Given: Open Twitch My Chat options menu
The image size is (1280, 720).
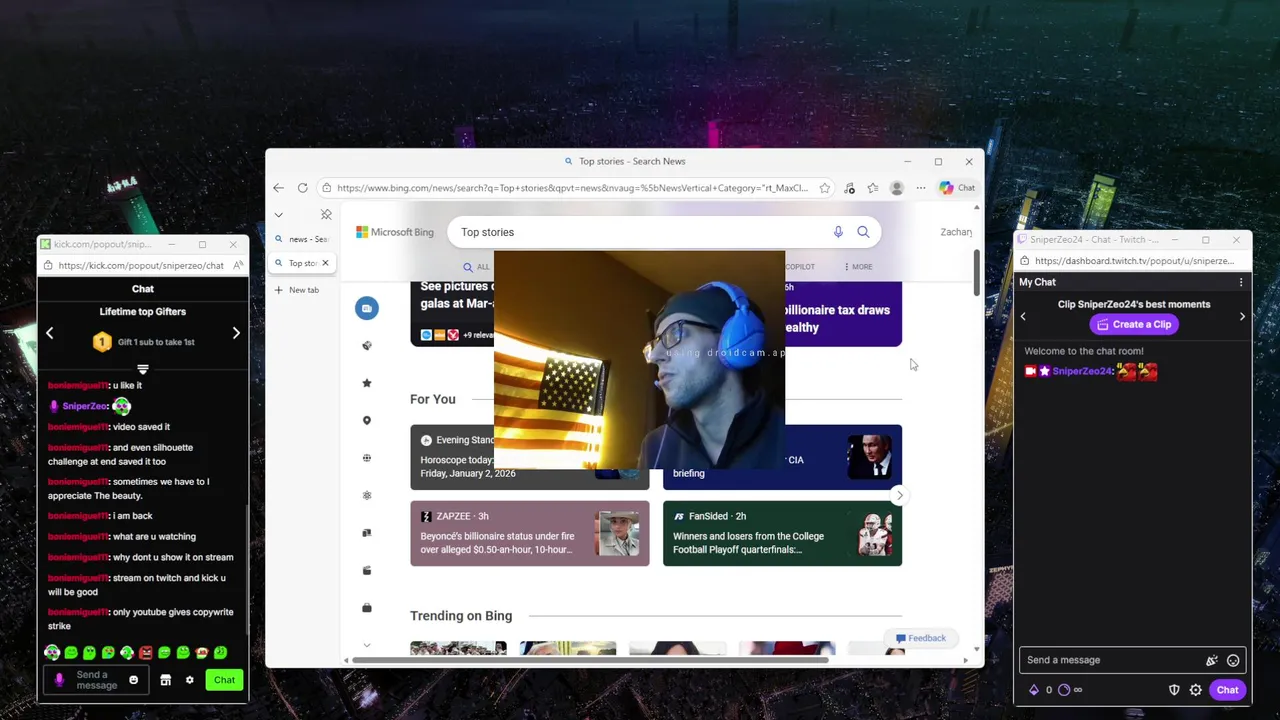Looking at the screenshot, I should click(1241, 282).
